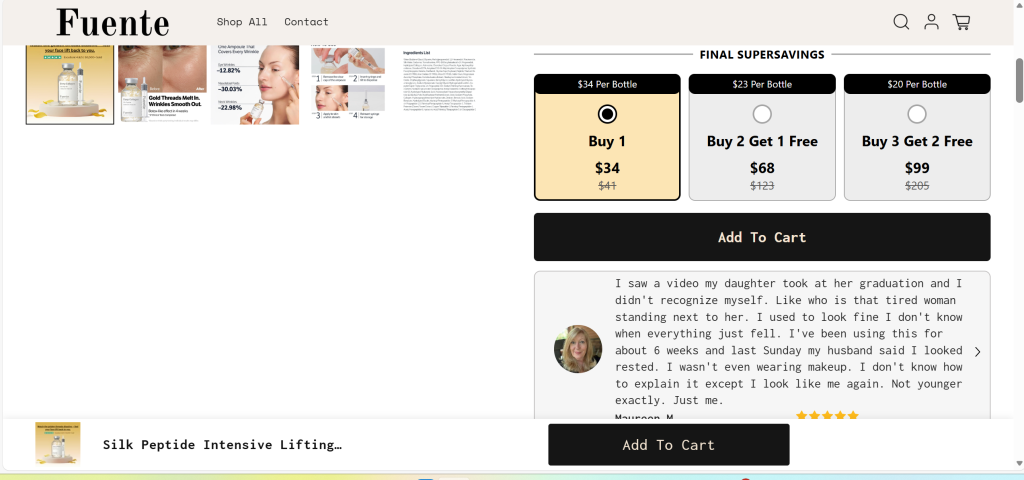This screenshot has height=480, width=1024.
Task: Click sticky bar product image icon
Action: point(58,443)
